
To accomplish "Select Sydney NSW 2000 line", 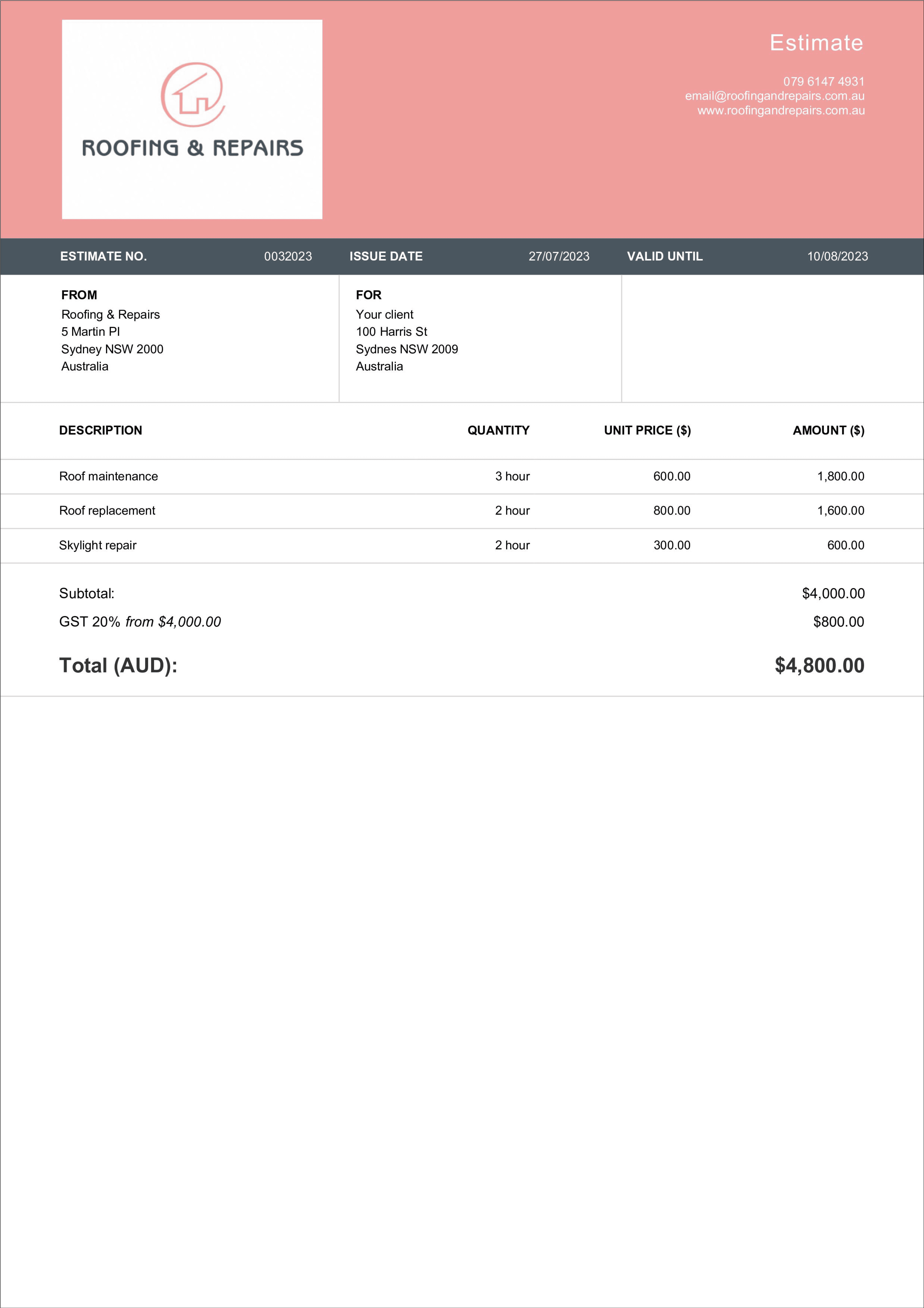I will 112,349.
